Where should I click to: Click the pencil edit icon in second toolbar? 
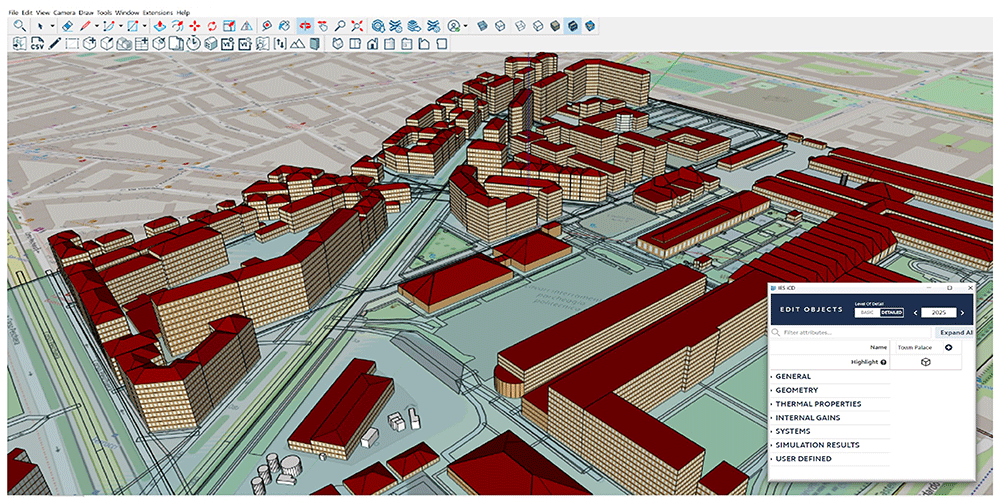[x=55, y=43]
